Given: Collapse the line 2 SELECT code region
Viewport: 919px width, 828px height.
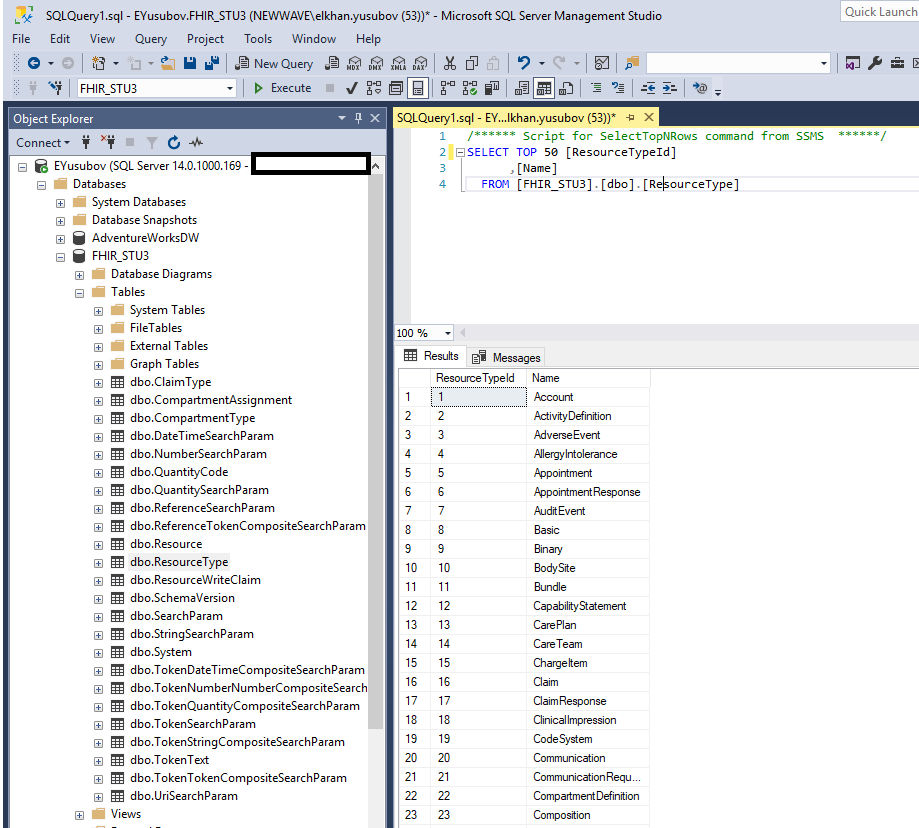Looking at the screenshot, I should [x=460, y=153].
